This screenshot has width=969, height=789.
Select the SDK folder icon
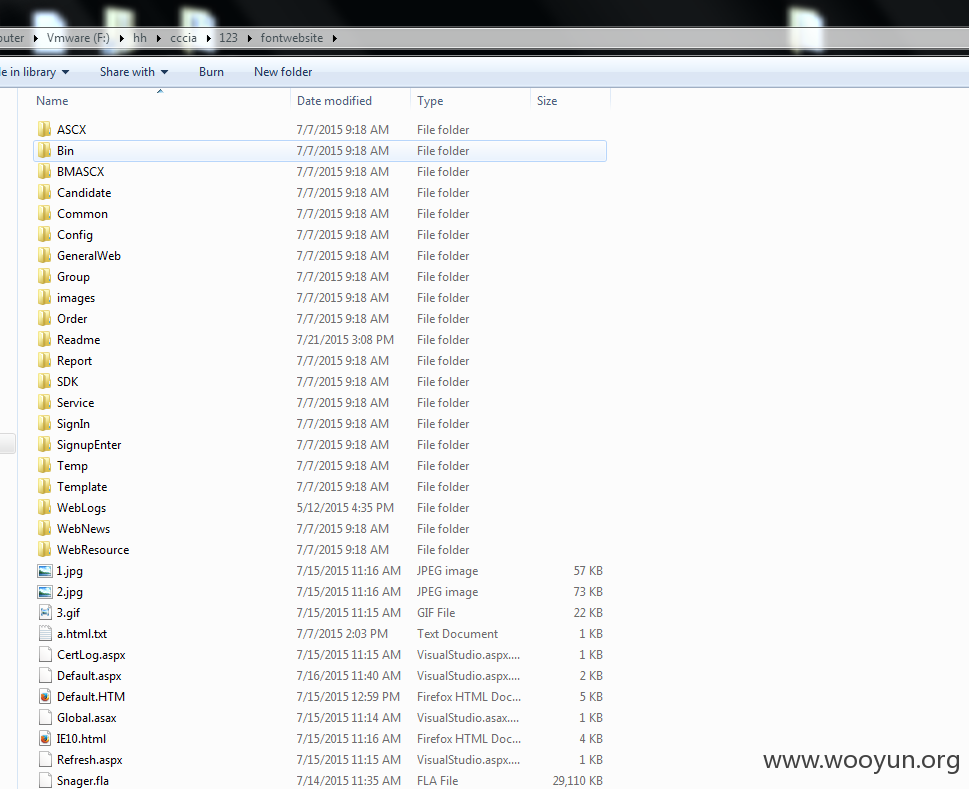44,381
